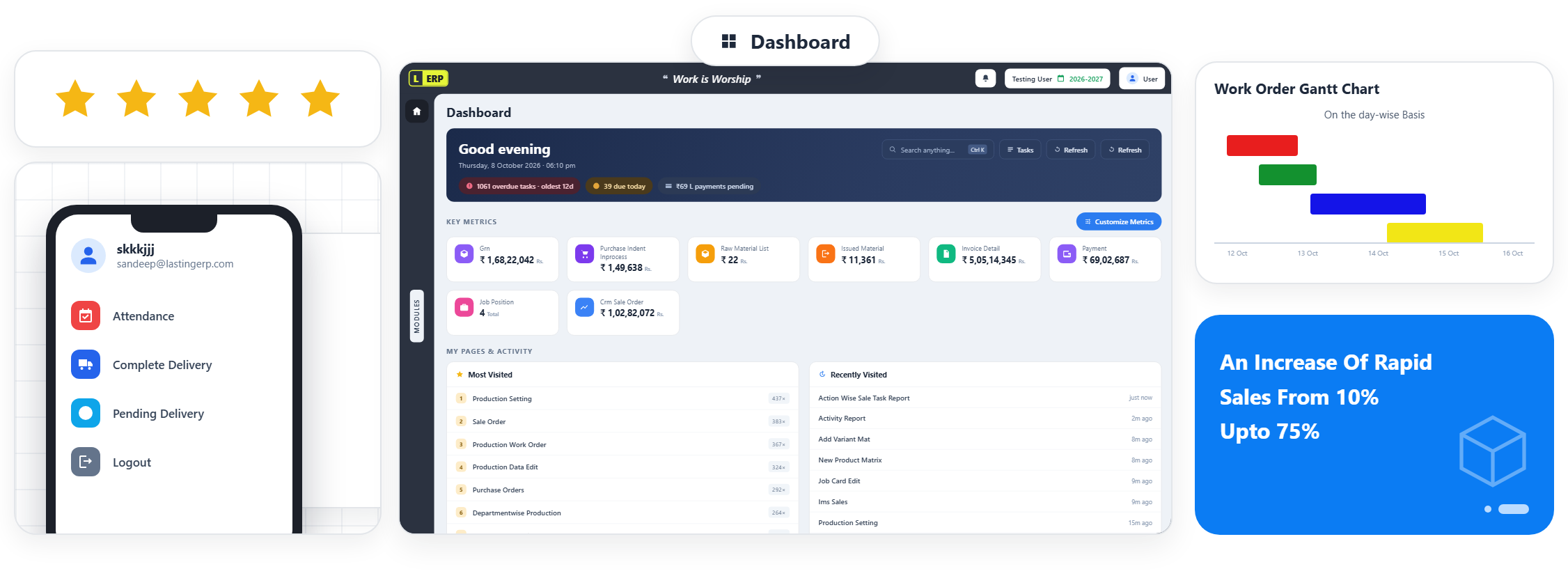Image resolution: width=1568 pixels, height=585 pixels.
Task: Click the Home icon in the sidebar
Action: click(x=416, y=111)
